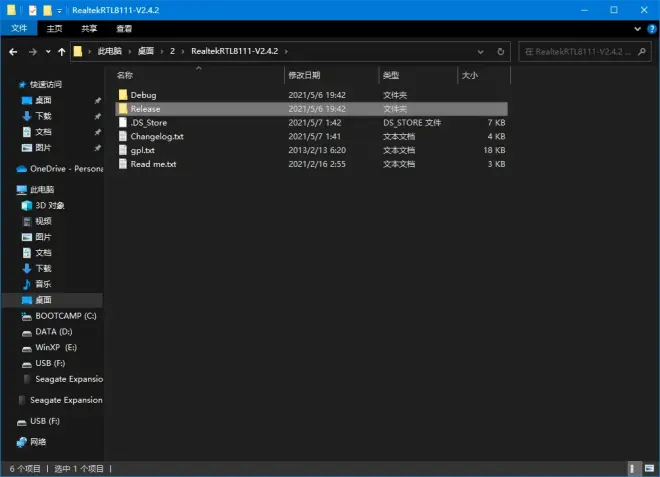Screen dimensions: 660x477
Task: Select the gpl.txt file icon
Action: coord(122,150)
